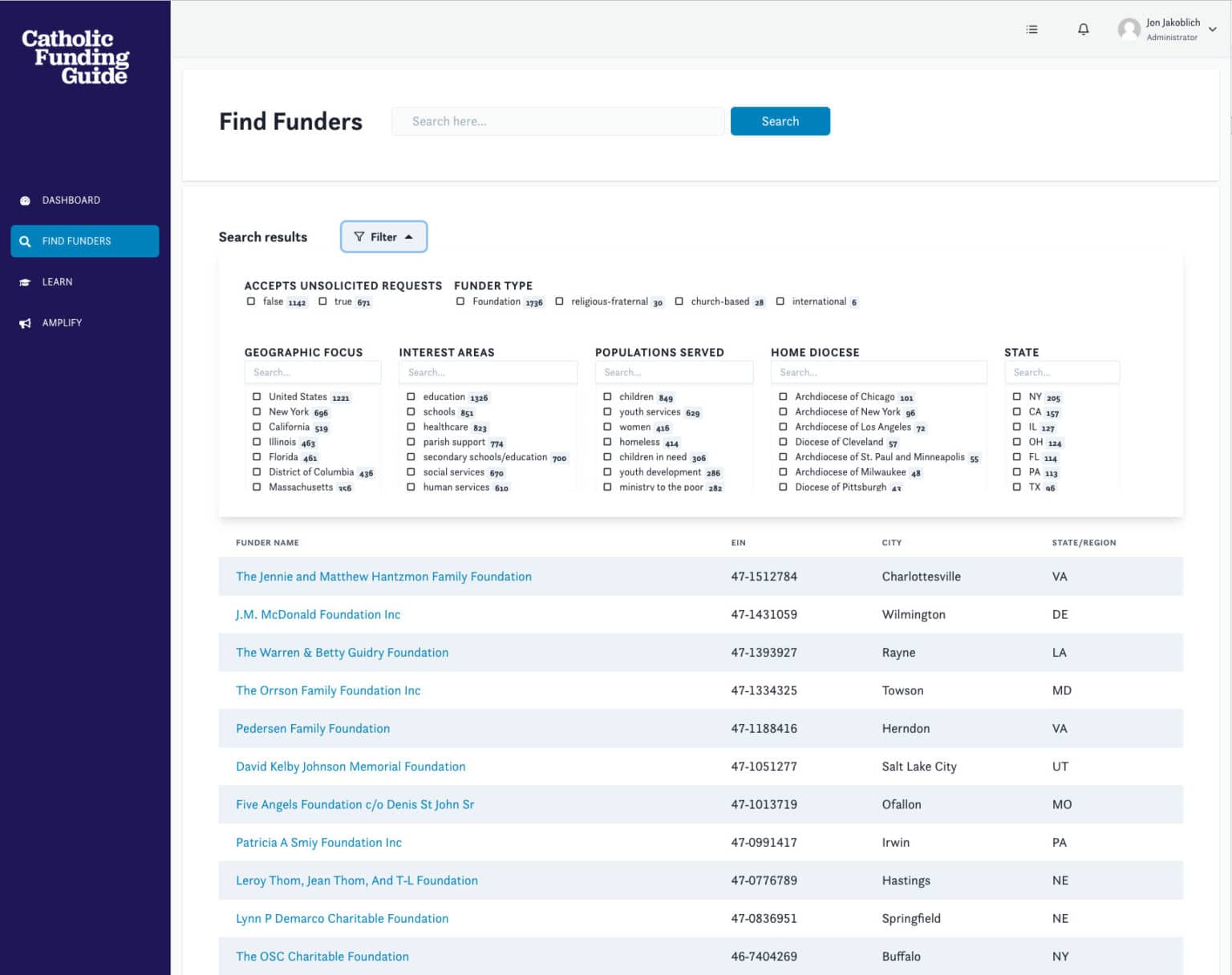
Task: Check the NY state filter checkbox
Action: (1017, 397)
